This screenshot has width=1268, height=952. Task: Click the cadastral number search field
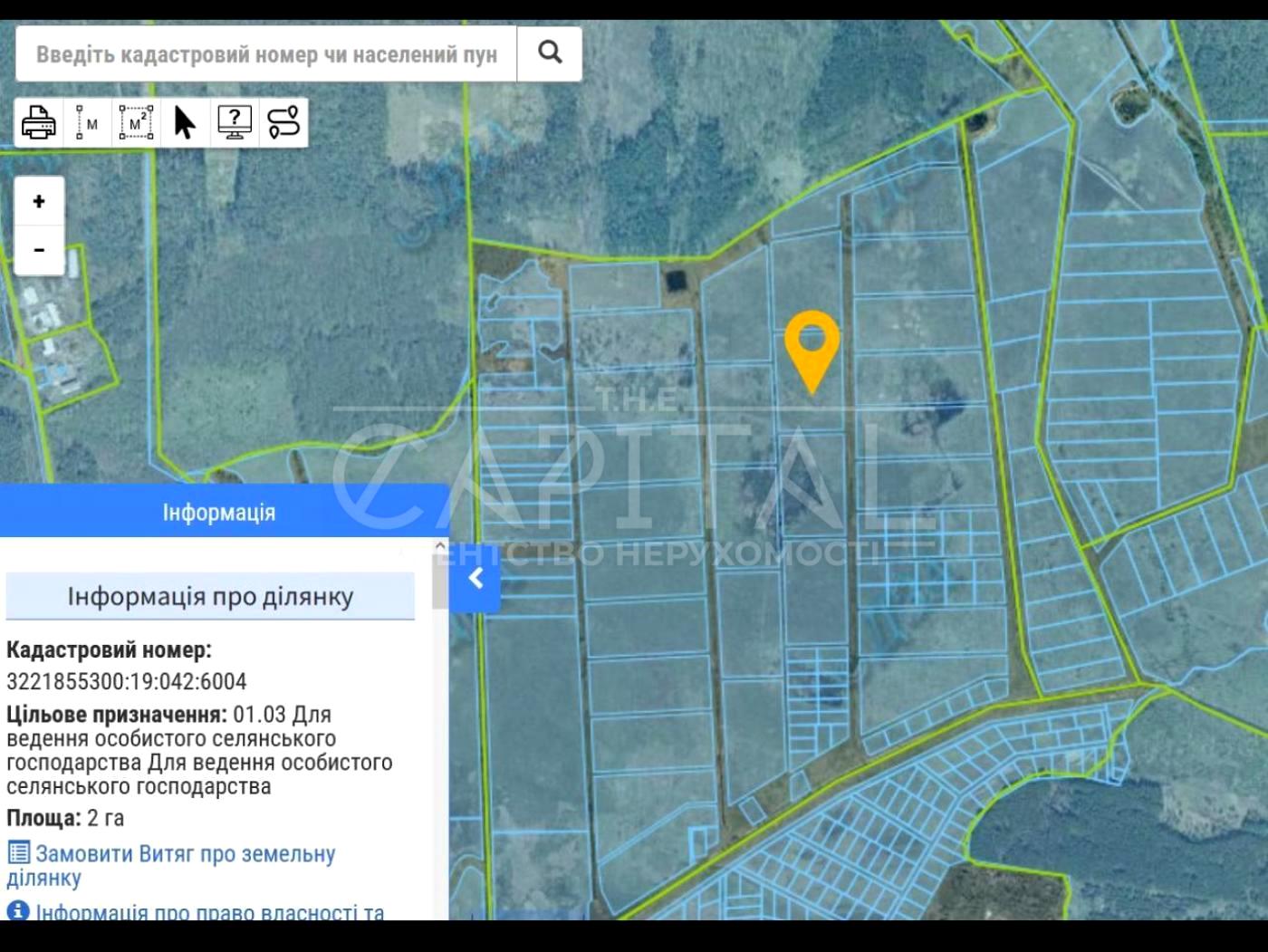point(266,54)
